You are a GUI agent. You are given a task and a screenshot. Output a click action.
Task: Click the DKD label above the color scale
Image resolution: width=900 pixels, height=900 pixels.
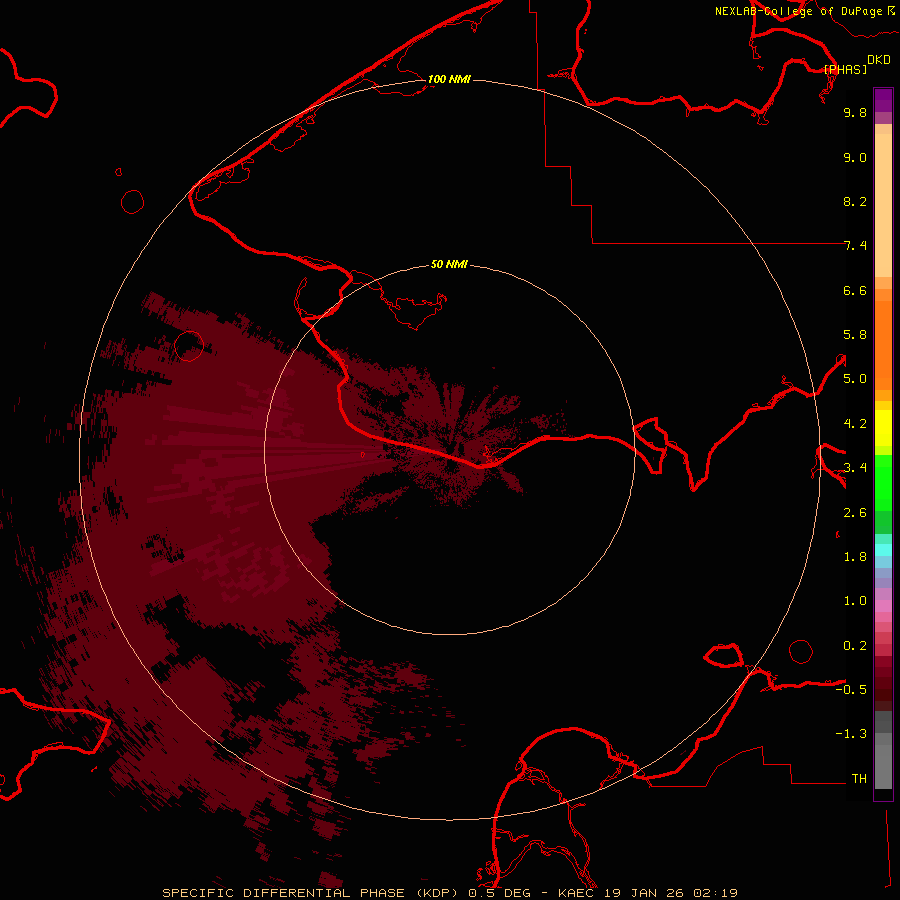(x=879, y=60)
